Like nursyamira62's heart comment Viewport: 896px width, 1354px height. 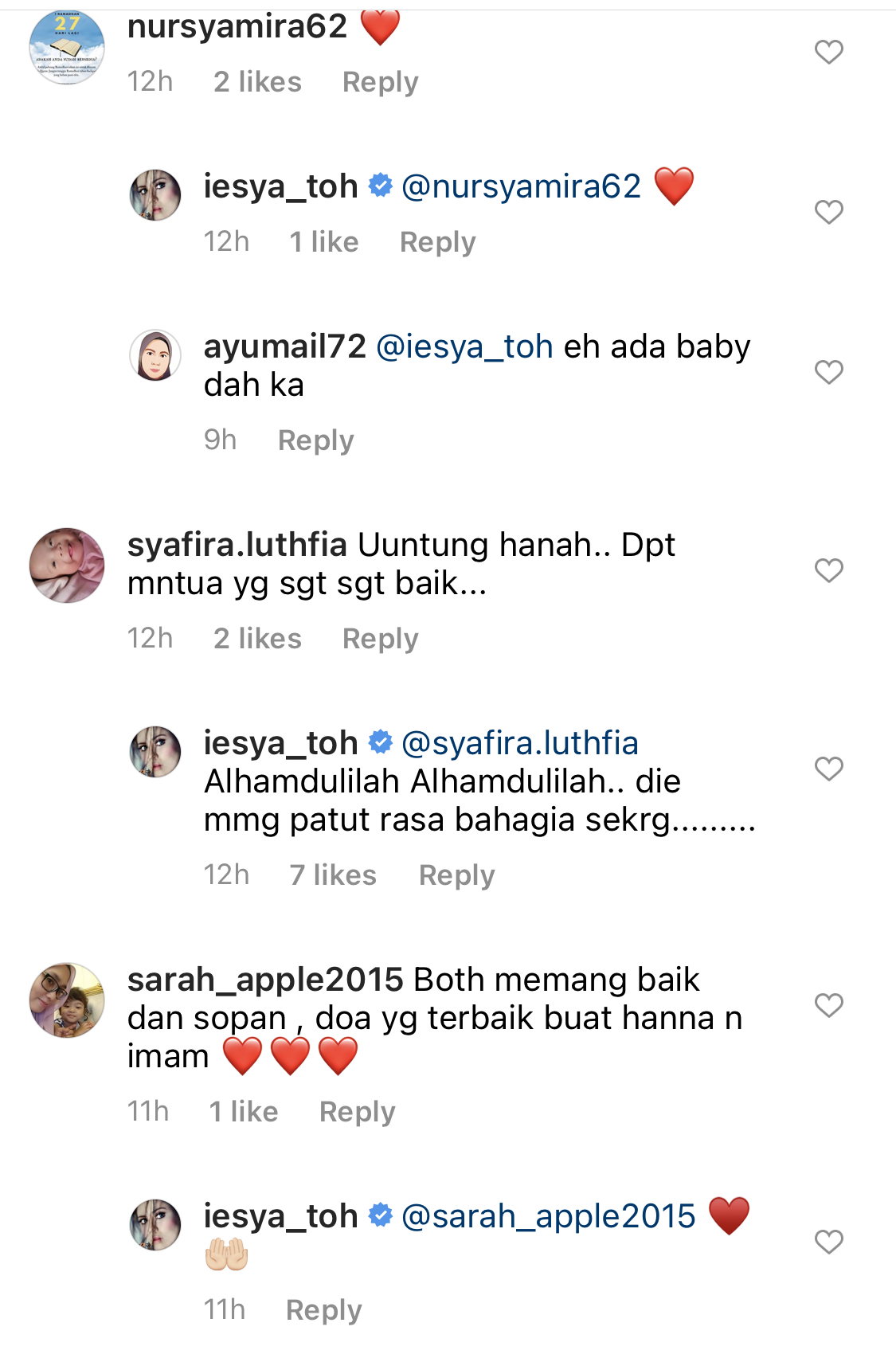click(x=829, y=53)
